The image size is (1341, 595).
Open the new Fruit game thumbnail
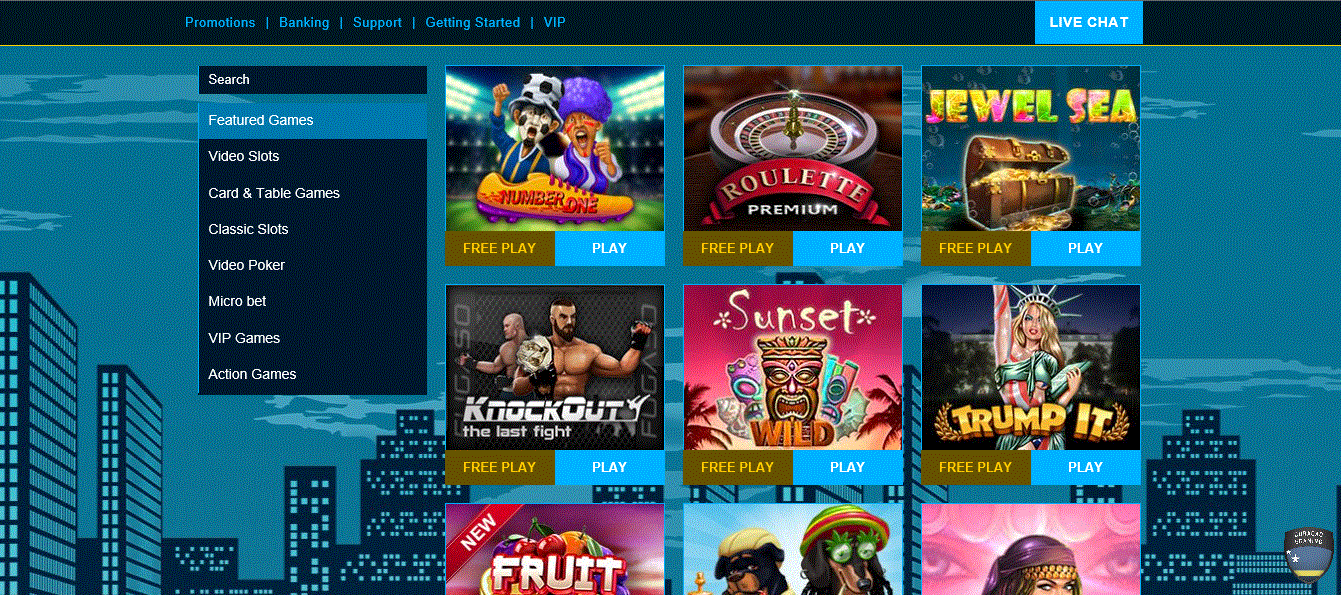(x=555, y=549)
